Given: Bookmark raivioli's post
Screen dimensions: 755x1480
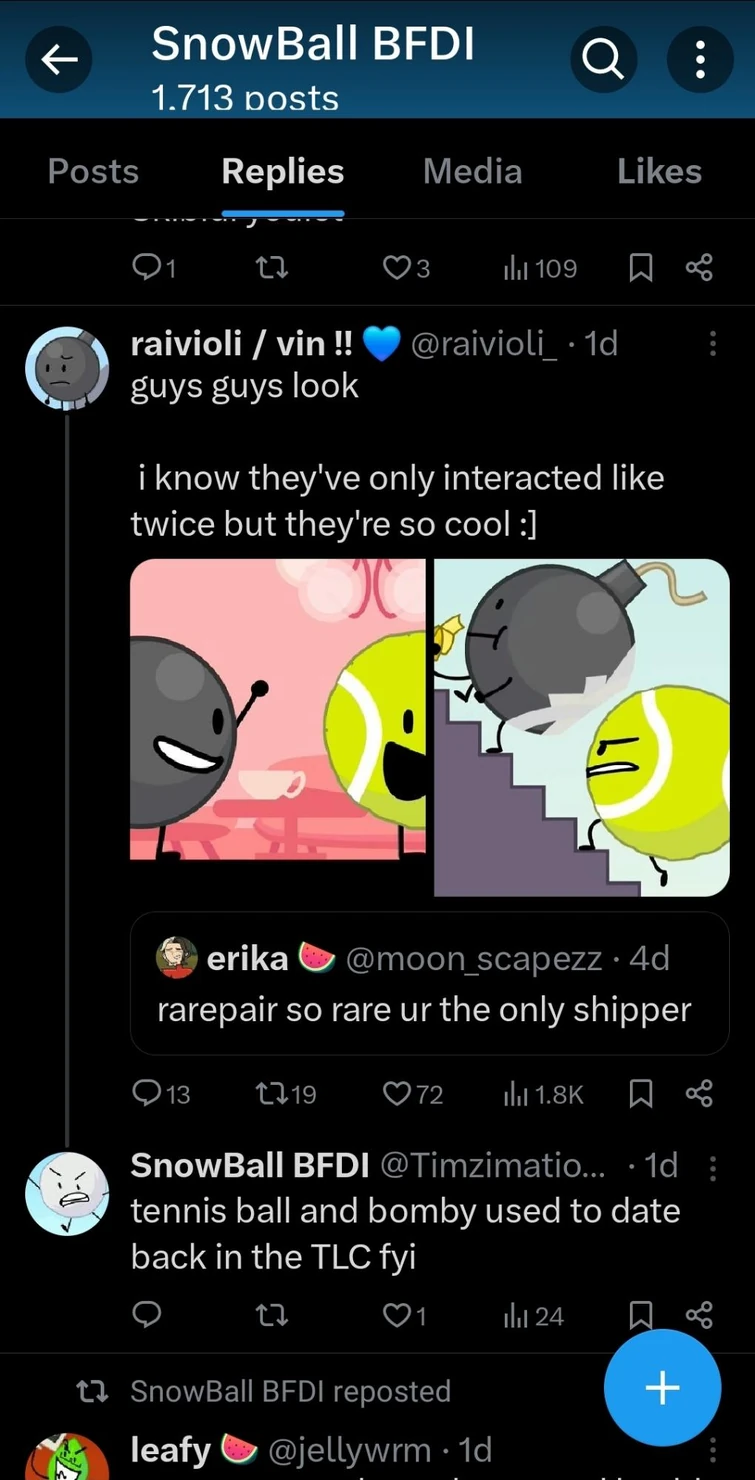Looking at the screenshot, I should click(x=641, y=1093).
